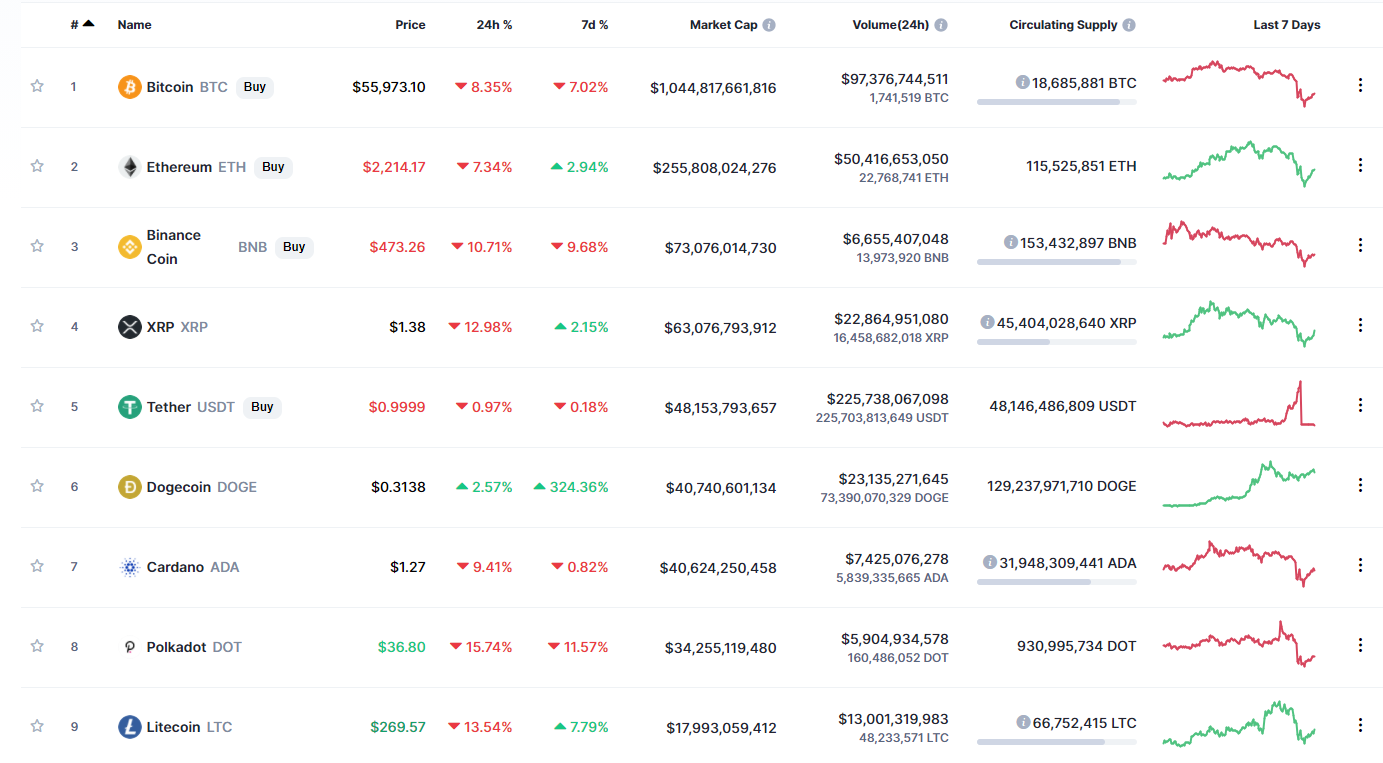Open the Tether 7-day sparkline chart
This screenshot has width=1383, height=763.
click(1239, 405)
